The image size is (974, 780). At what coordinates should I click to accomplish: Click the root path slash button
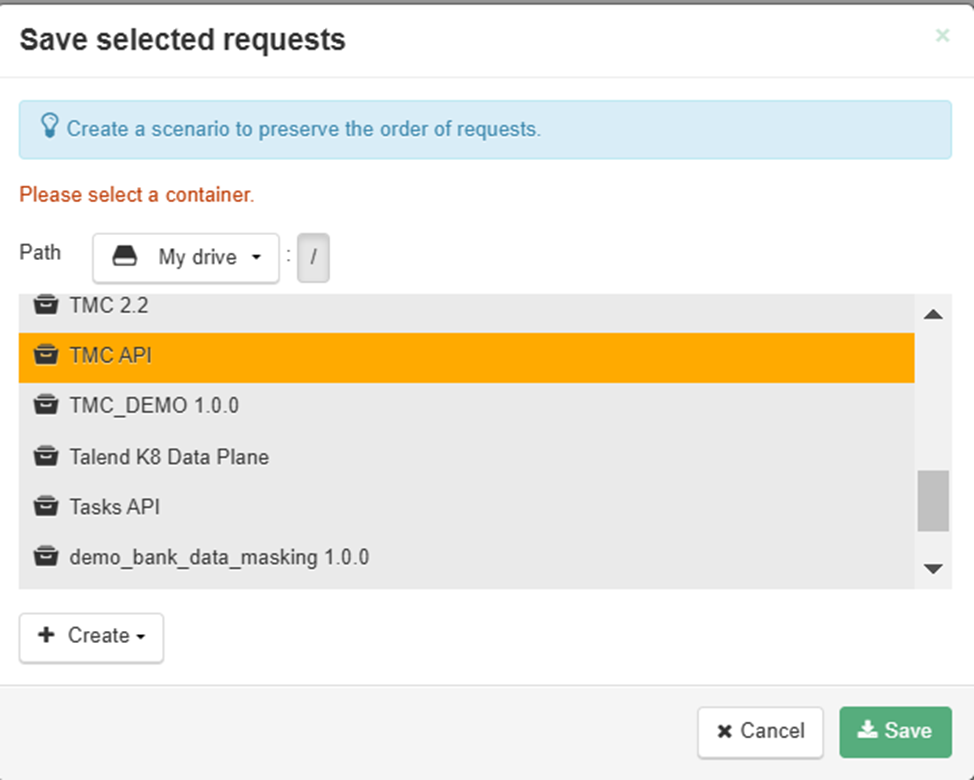click(313, 258)
